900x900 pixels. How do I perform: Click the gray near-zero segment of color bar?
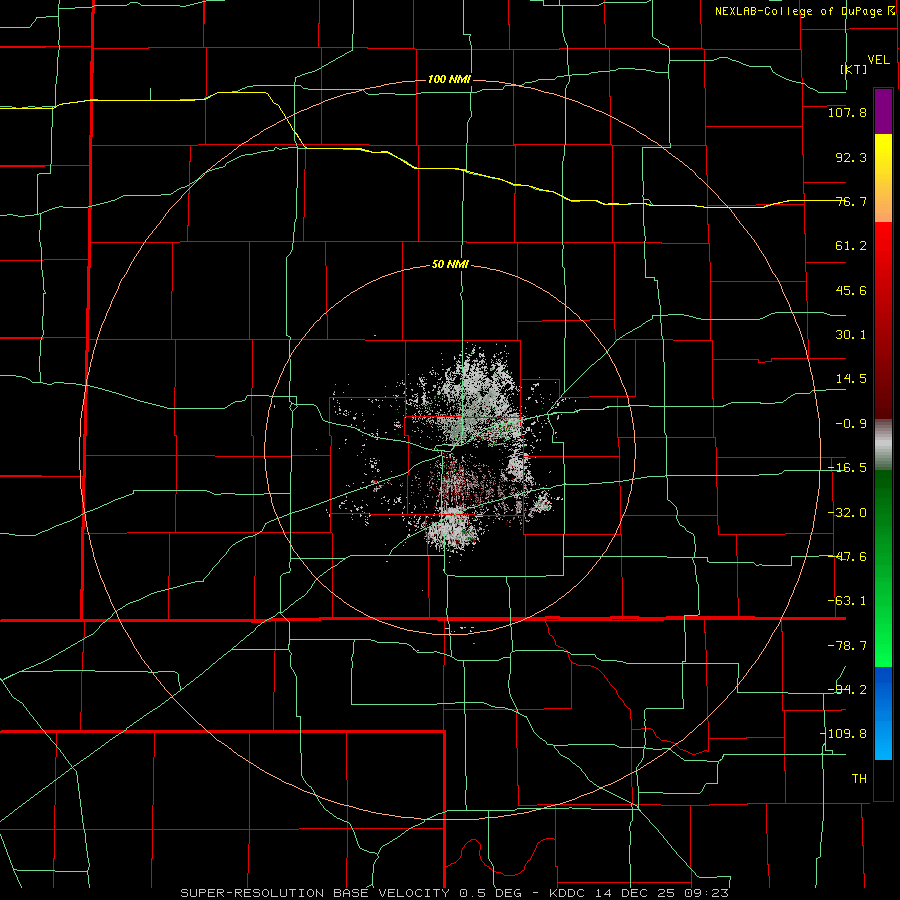tap(883, 445)
